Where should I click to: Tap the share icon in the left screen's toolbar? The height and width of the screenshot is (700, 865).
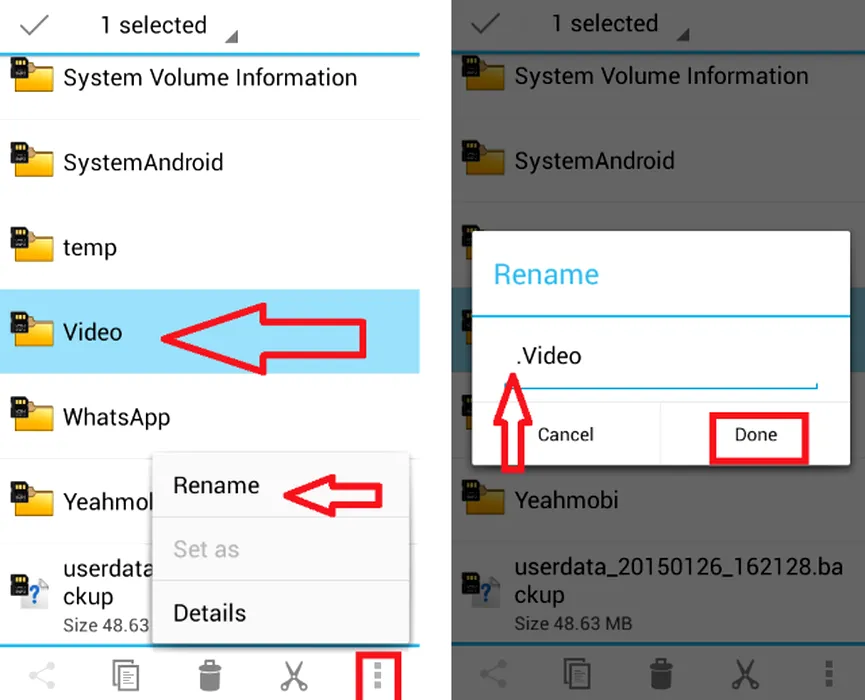[42, 675]
